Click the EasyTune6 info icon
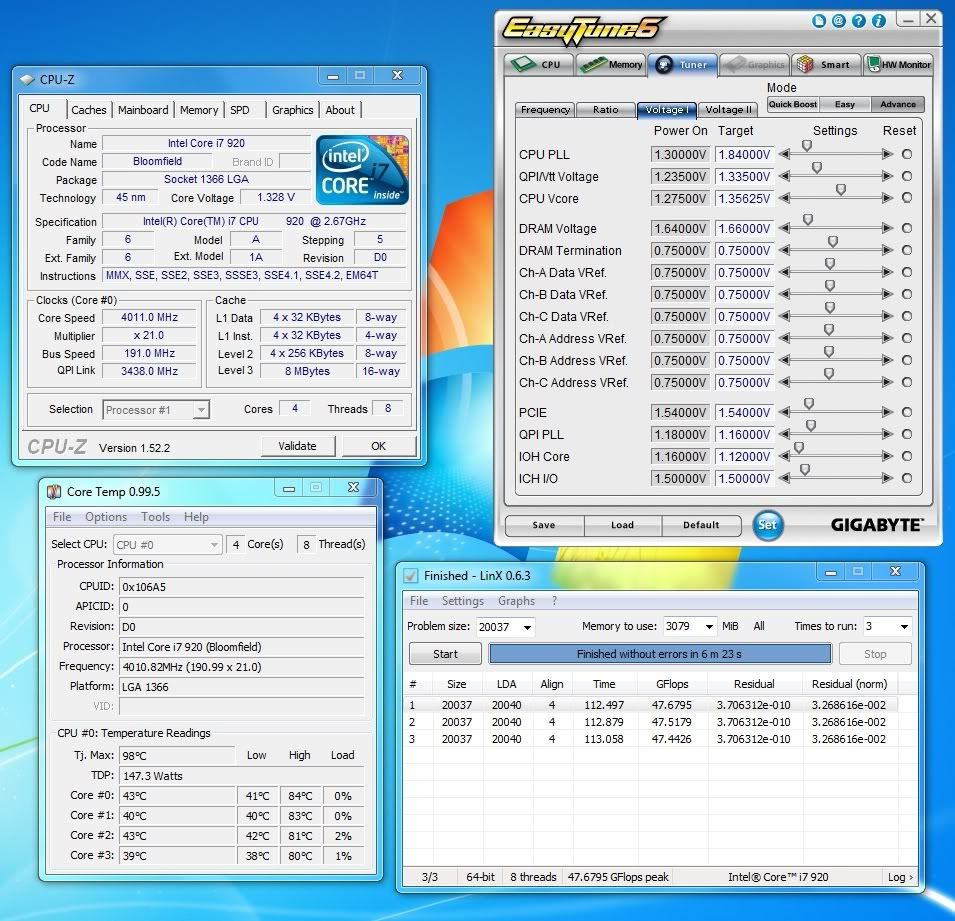 pos(879,21)
